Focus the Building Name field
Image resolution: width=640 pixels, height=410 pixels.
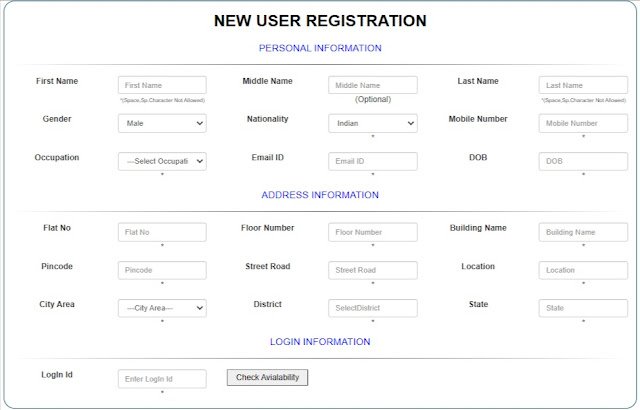[x=583, y=232]
